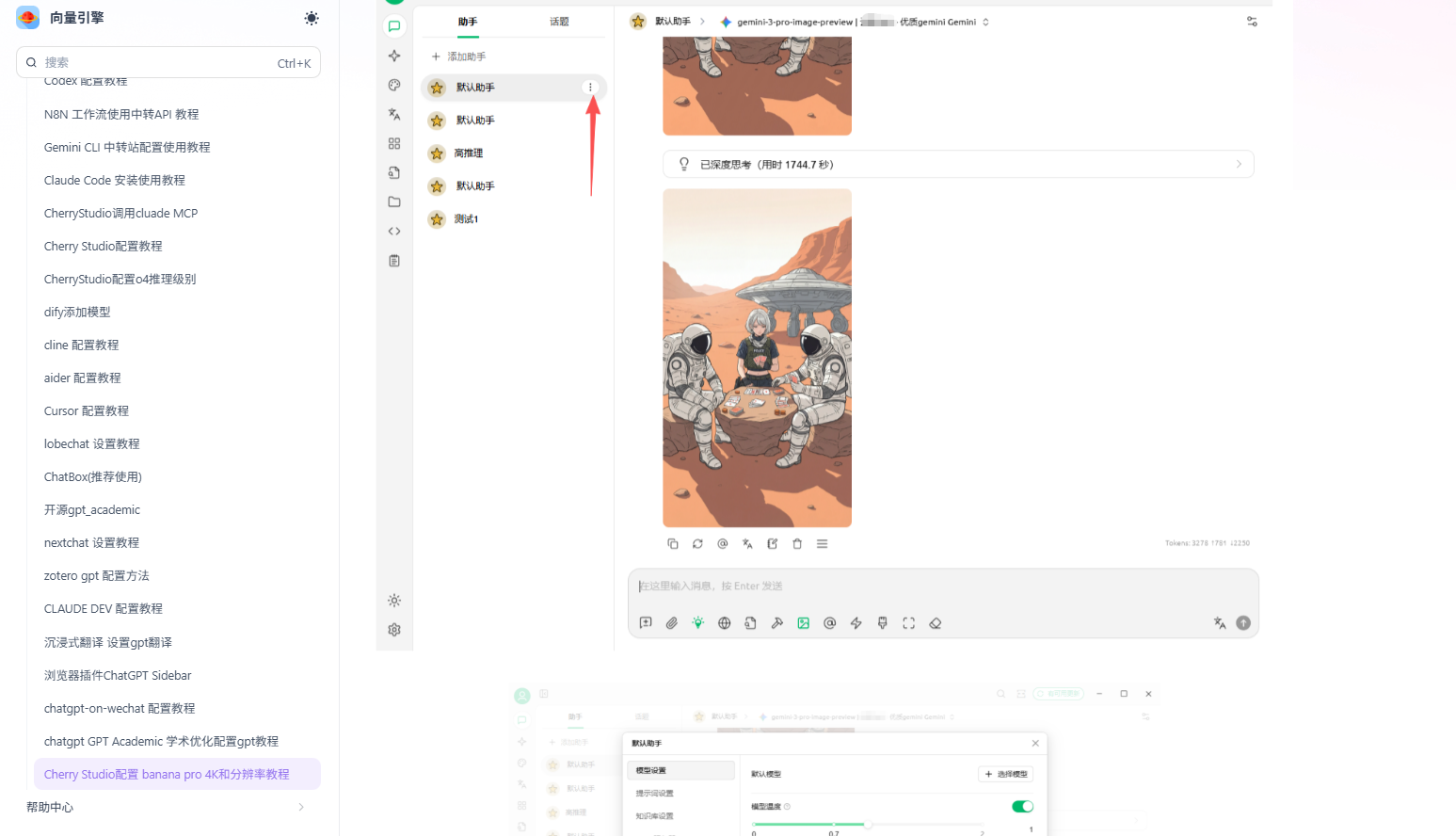Select 模型设置 in the assistant dialog
Viewport: 1456px width, 836px height.
pyautogui.click(x=680, y=770)
